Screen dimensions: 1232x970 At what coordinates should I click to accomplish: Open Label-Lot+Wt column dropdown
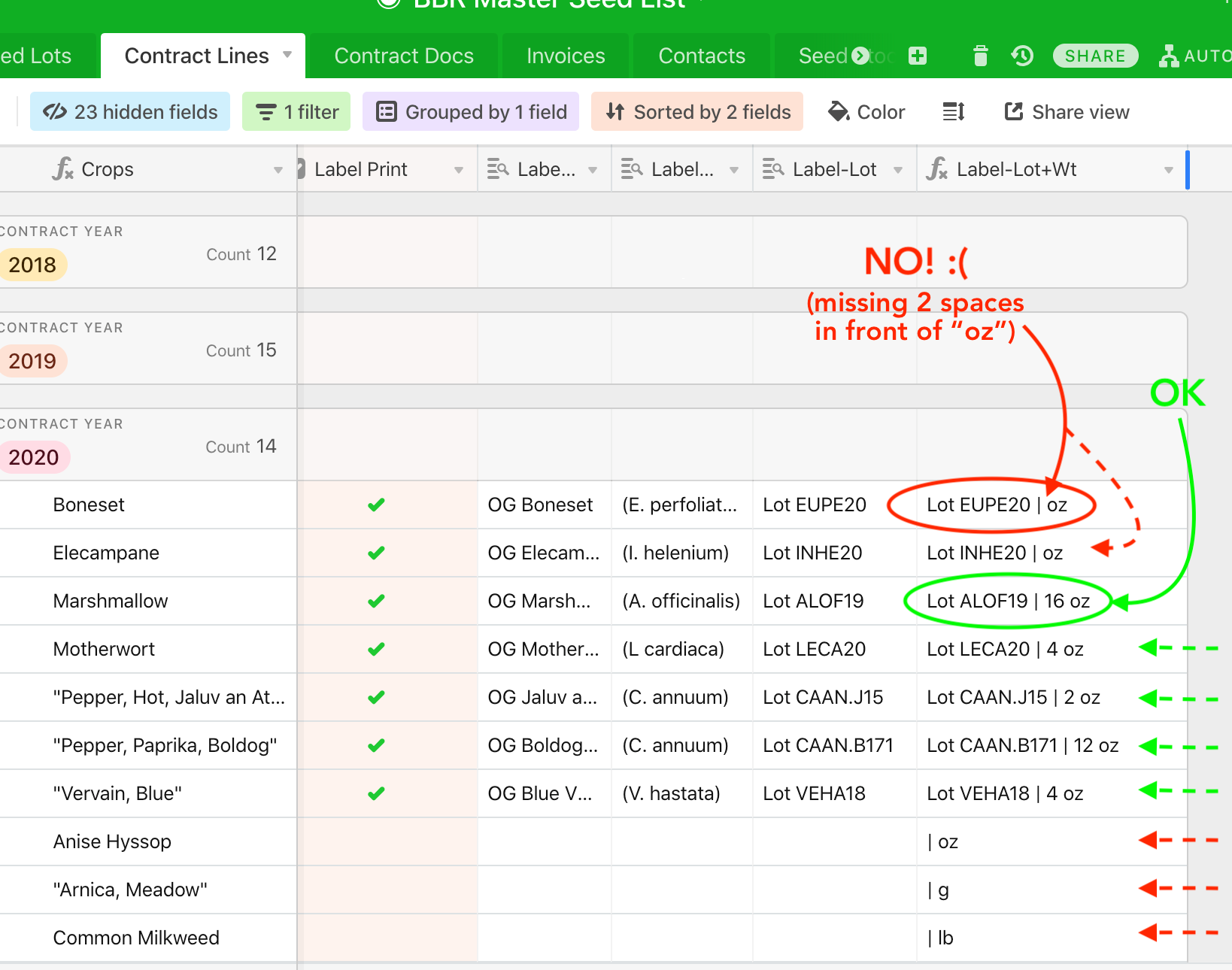tap(1169, 170)
